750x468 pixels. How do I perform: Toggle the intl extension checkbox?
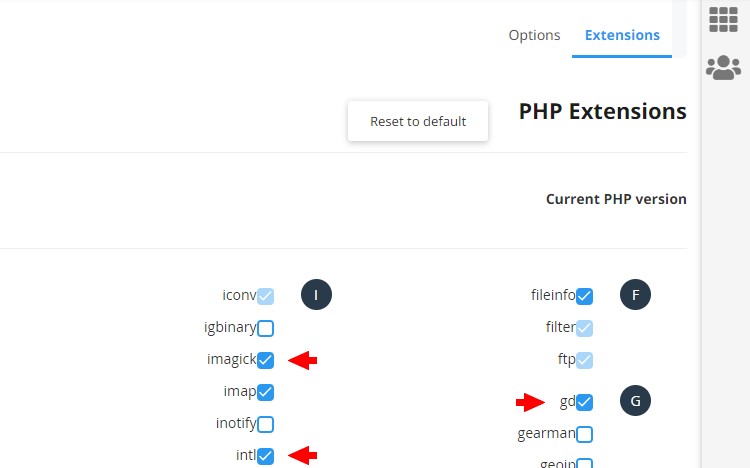pyautogui.click(x=265, y=456)
